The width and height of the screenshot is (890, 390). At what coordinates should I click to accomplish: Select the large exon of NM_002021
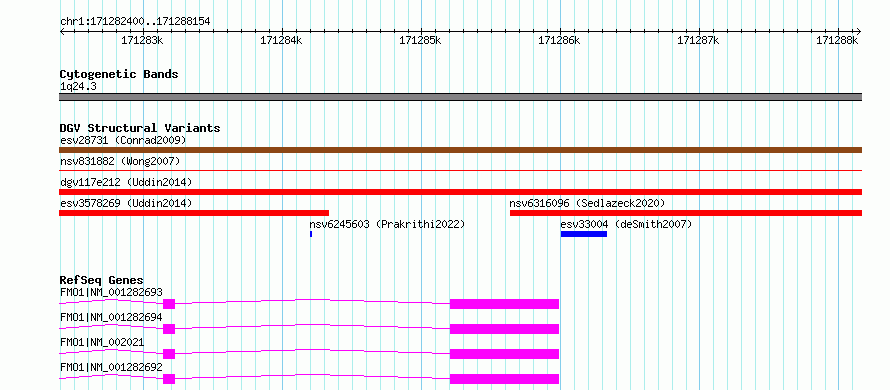pos(505,354)
